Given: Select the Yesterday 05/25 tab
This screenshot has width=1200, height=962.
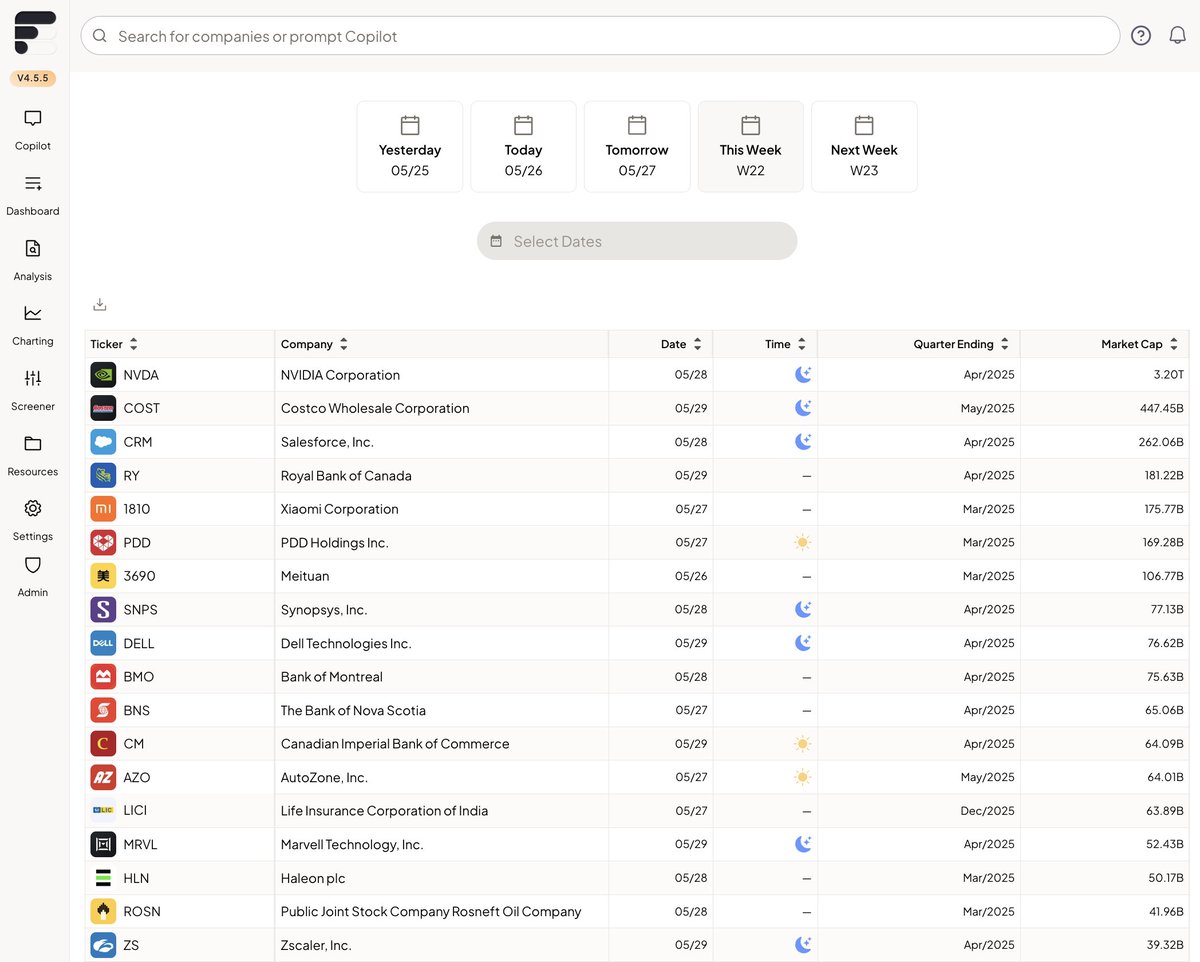Looking at the screenshot, I should click(410, 146).
